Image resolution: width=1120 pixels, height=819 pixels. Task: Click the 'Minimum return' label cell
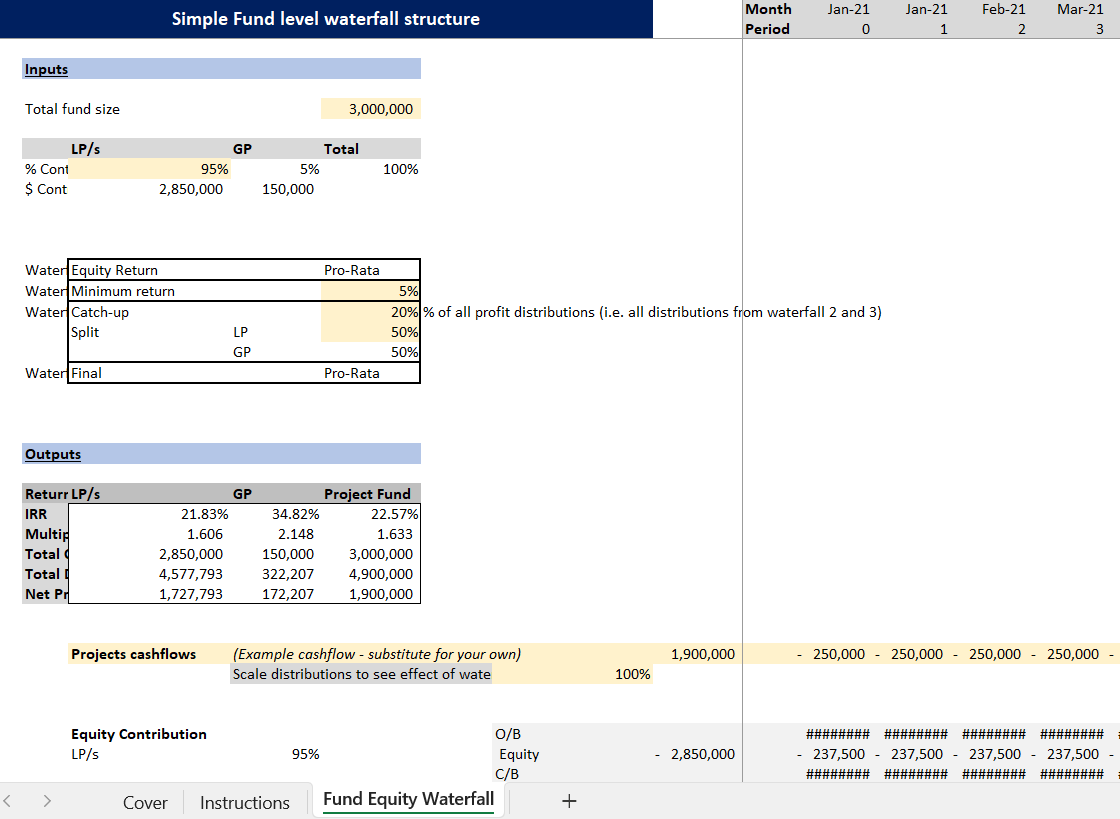(123, 291)
